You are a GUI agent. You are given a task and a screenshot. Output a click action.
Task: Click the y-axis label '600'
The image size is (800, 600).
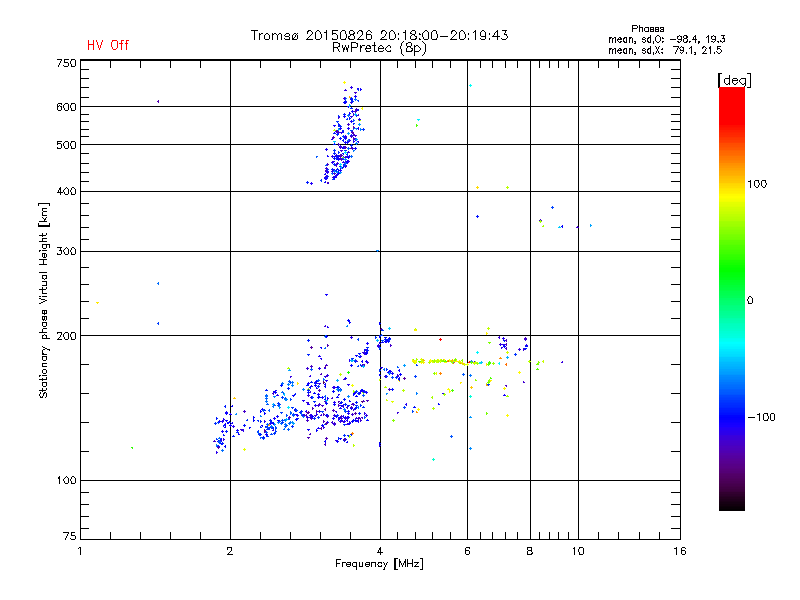click(x=66, y=107)
